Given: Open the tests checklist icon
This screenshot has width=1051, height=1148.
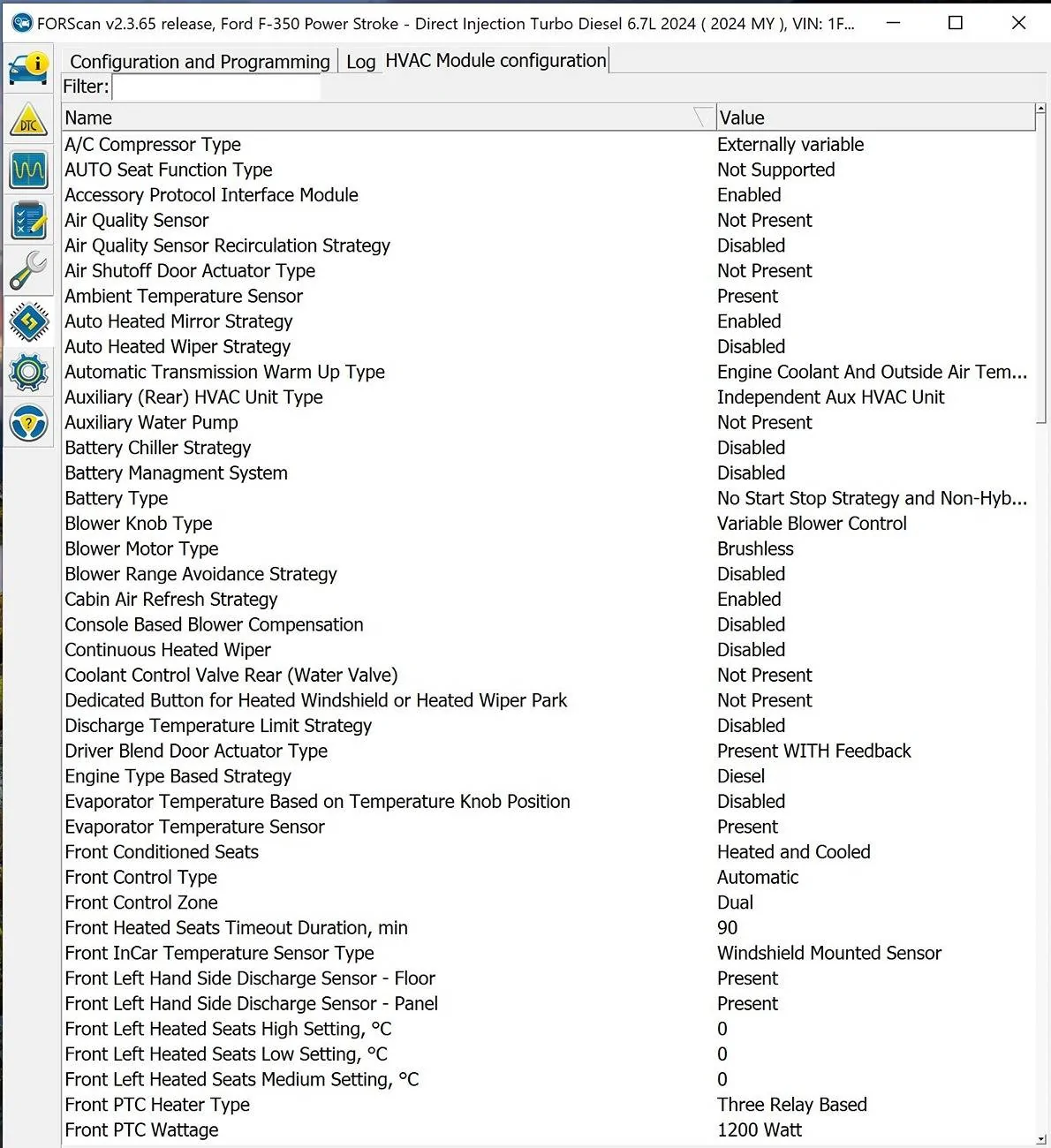Looking at the screenshot, I should pyautogui.click(x=28, y=221).
